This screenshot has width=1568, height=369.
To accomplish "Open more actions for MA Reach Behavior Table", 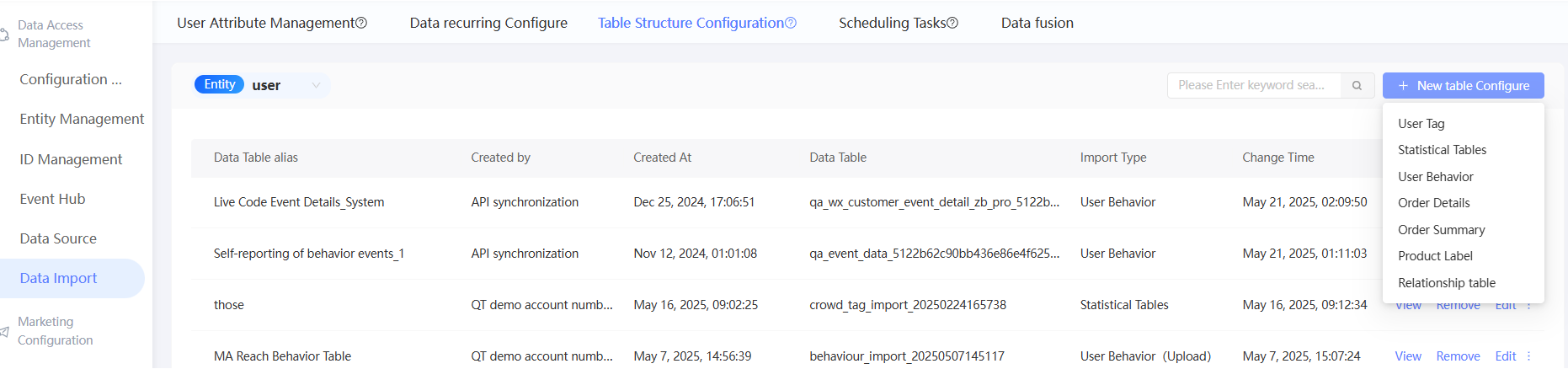I will click(x=1528, y=356).
